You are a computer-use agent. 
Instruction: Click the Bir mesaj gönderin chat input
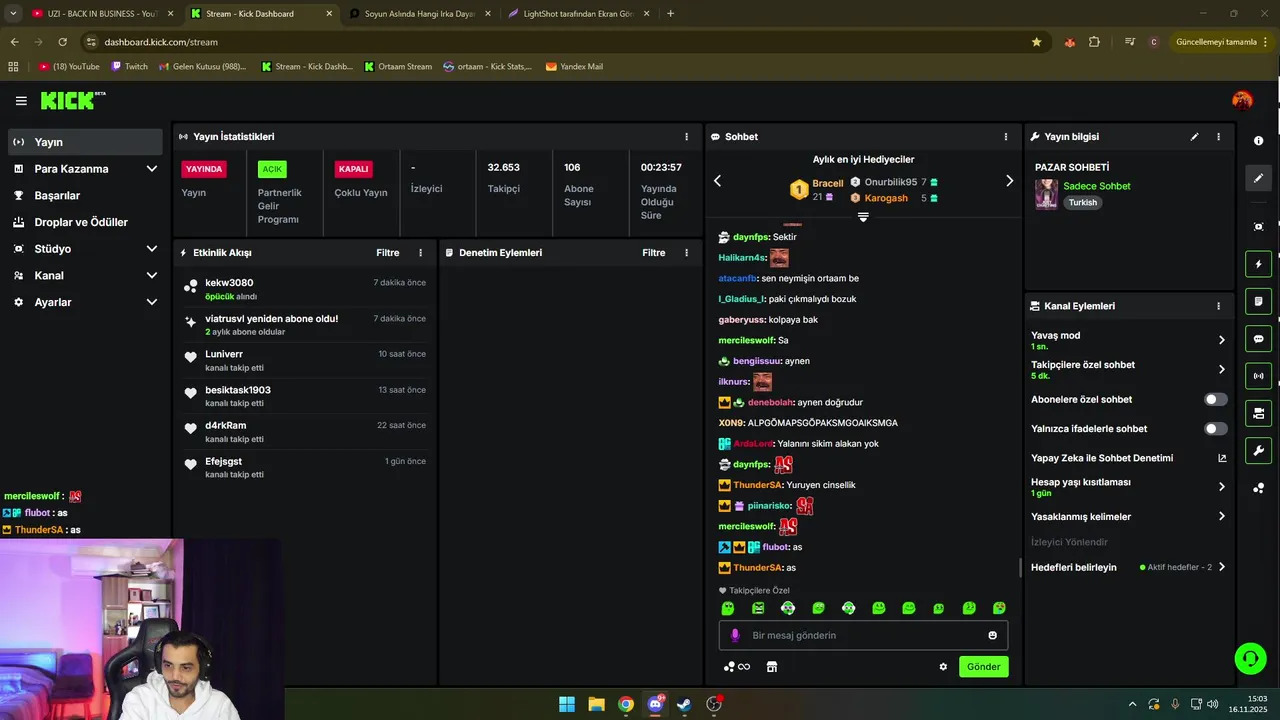pyautogui.click(x=863, y=635)
